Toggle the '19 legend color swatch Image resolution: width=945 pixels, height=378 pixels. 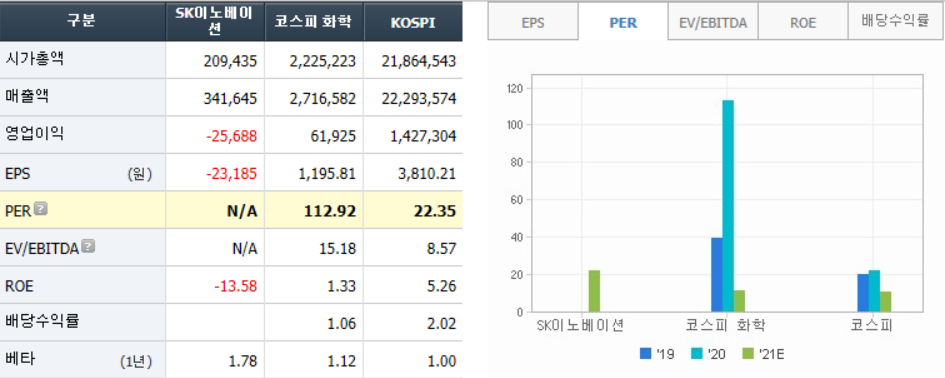[645, 354]
